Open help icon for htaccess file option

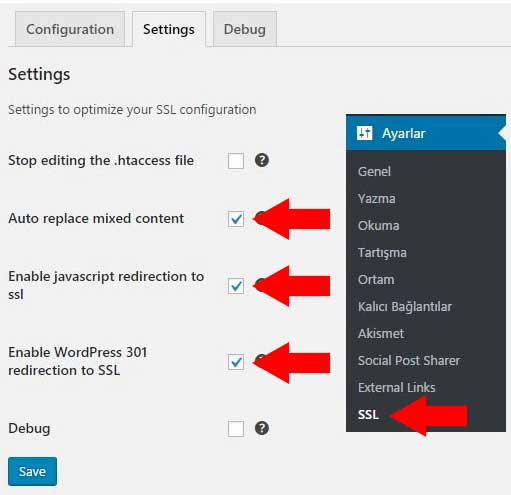coord(262,160)
